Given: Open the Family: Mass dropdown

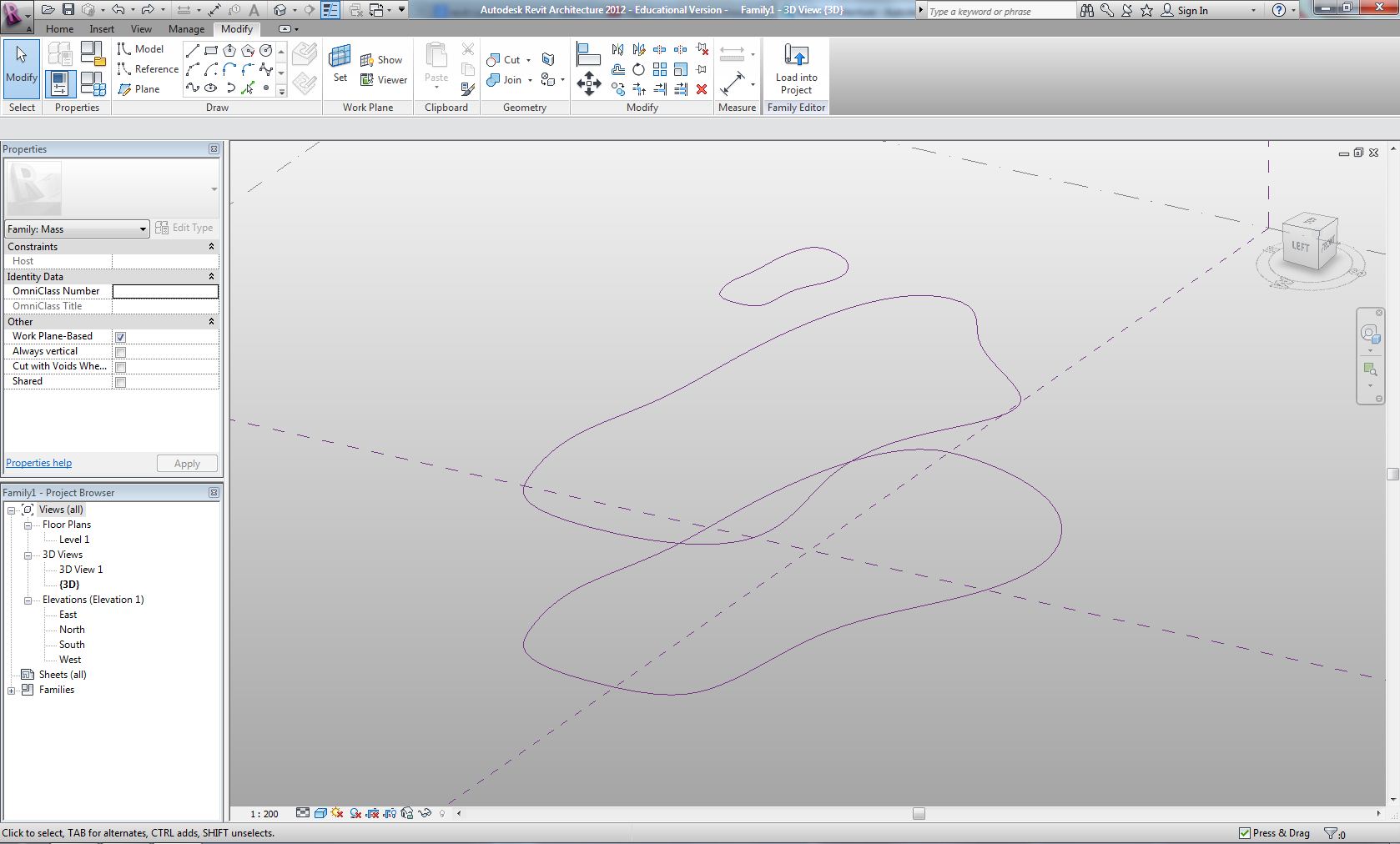Looking at the screenshot, I should [77, 229].
